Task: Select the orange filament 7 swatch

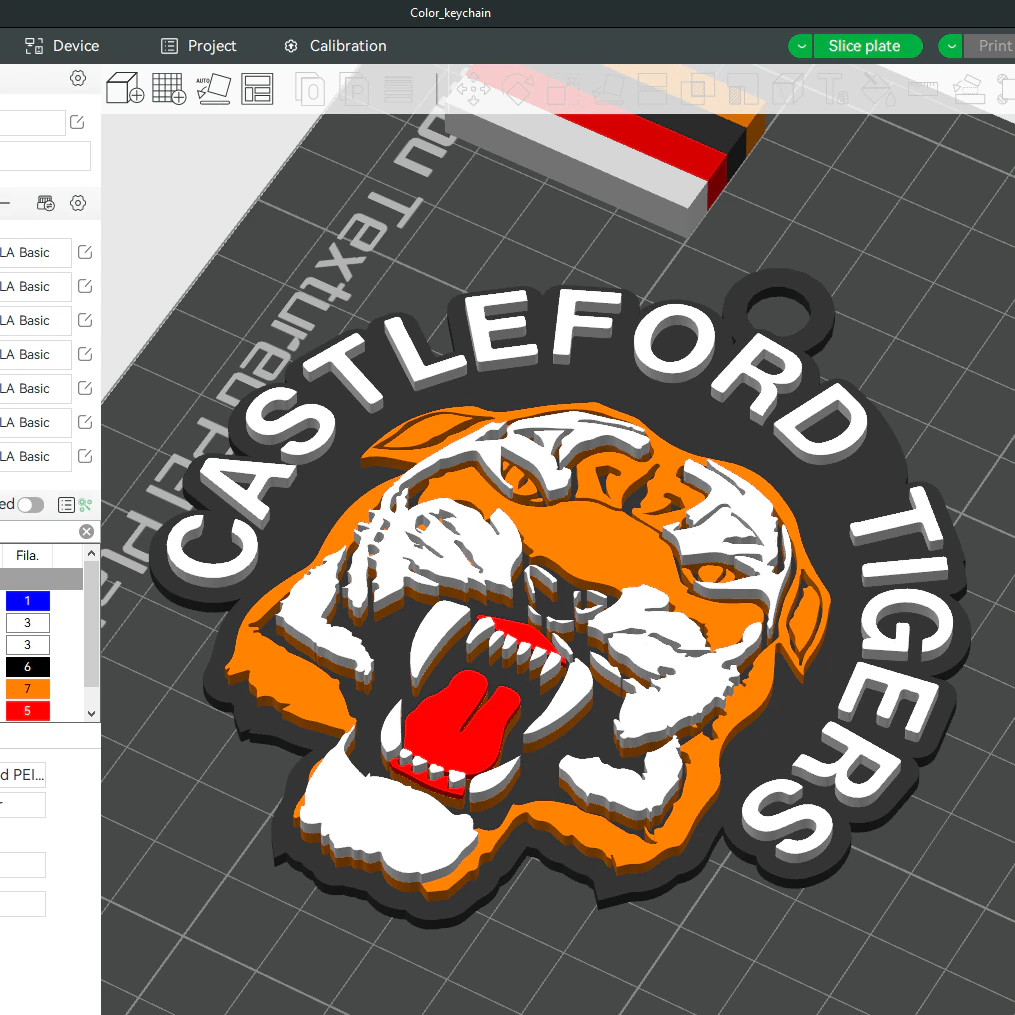Action: [28, 689]
